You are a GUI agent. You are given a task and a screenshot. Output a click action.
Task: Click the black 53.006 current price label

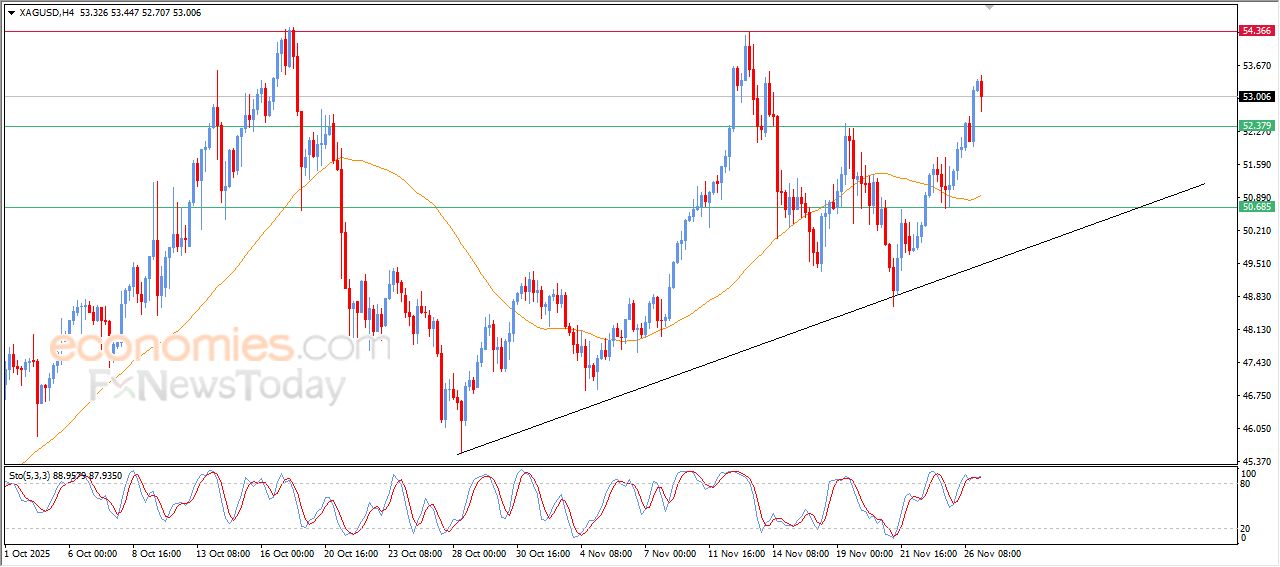click(x=1256, y=97)
